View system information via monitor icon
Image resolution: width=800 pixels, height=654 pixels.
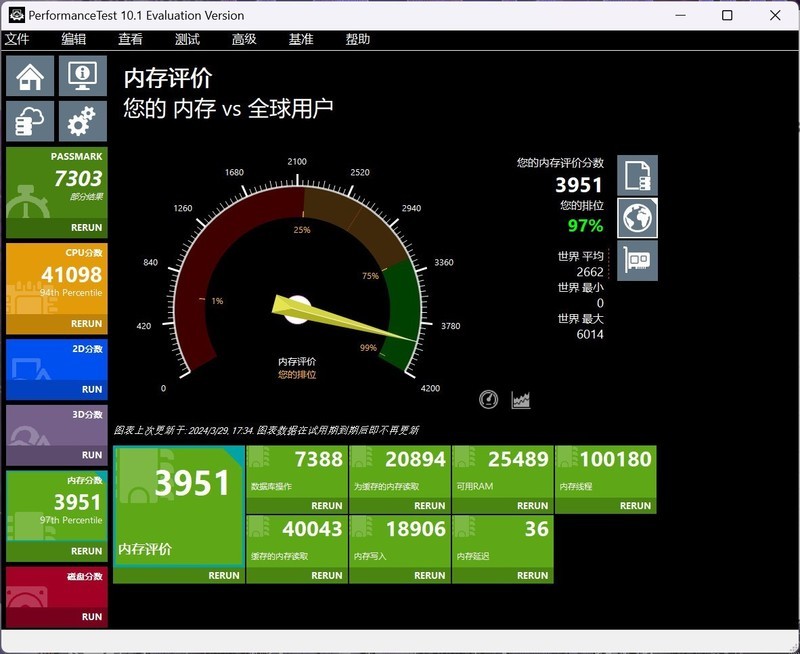point(80,75)
